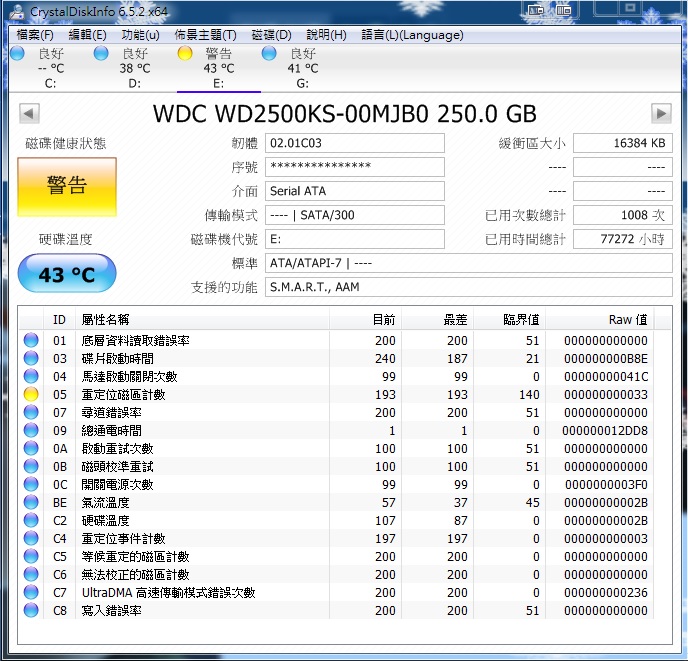
Task: Click status orb of attribute 0A
Action: point(31,448)
